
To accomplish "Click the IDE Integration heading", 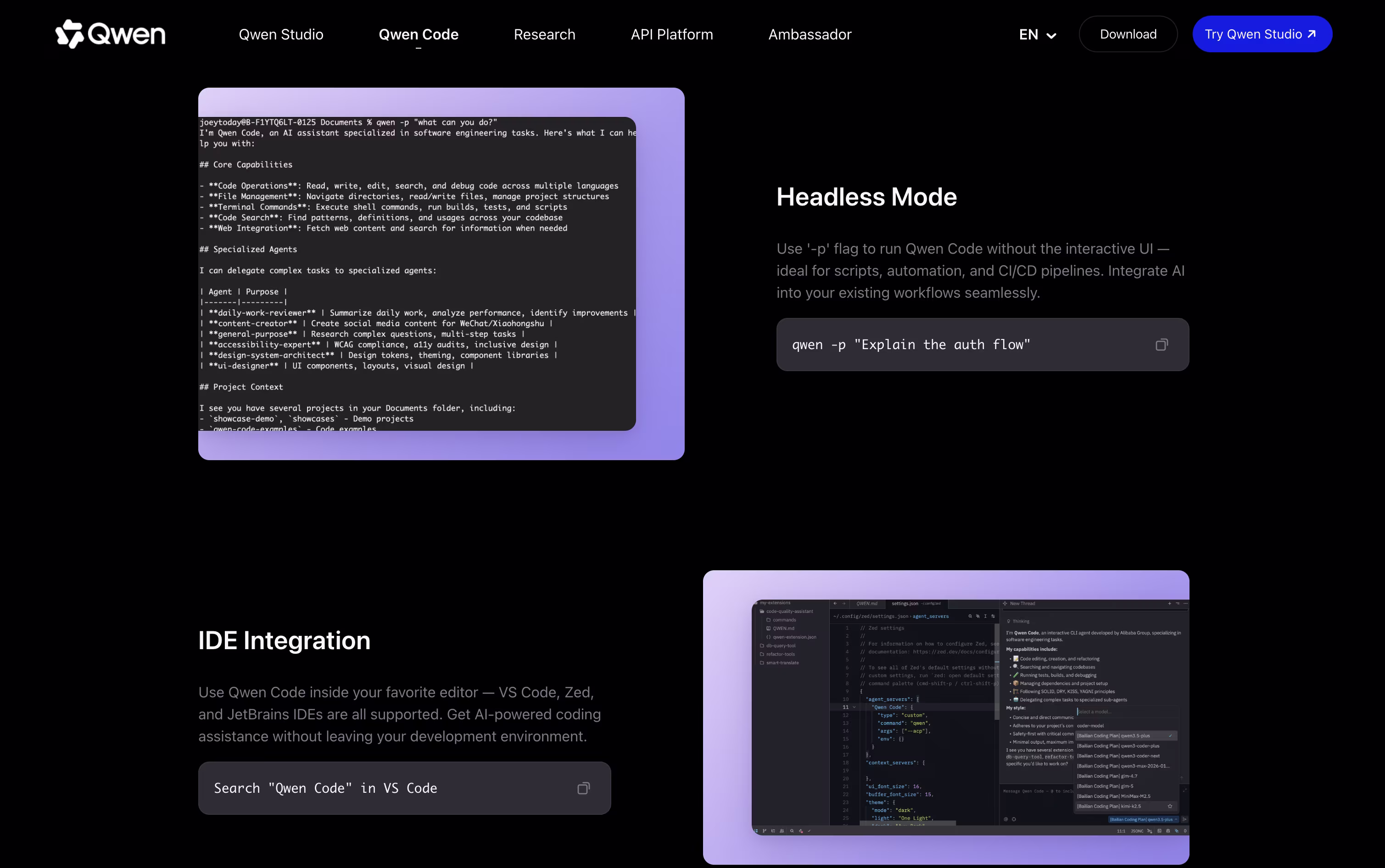I will pyautogui.click(x=284, y=640).
